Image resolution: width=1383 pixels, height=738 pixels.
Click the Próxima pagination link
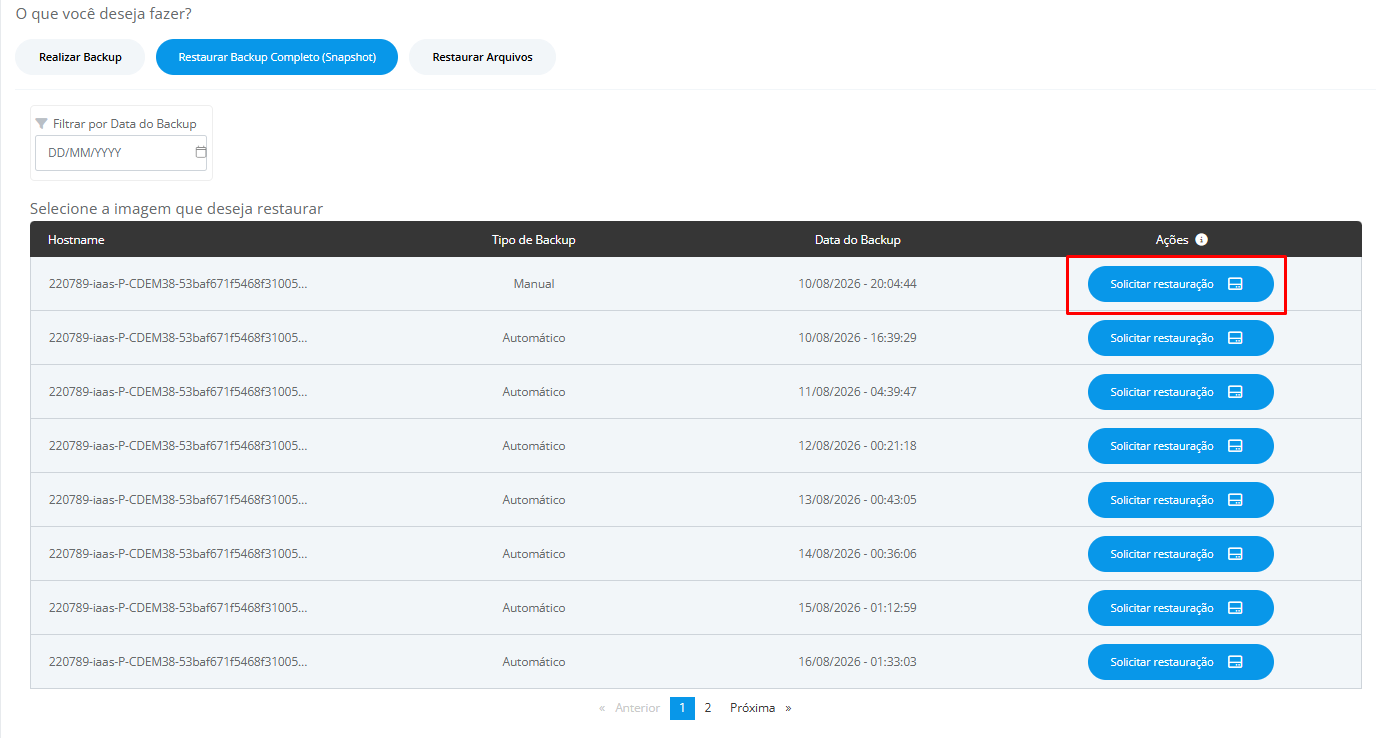pos(760,708)
